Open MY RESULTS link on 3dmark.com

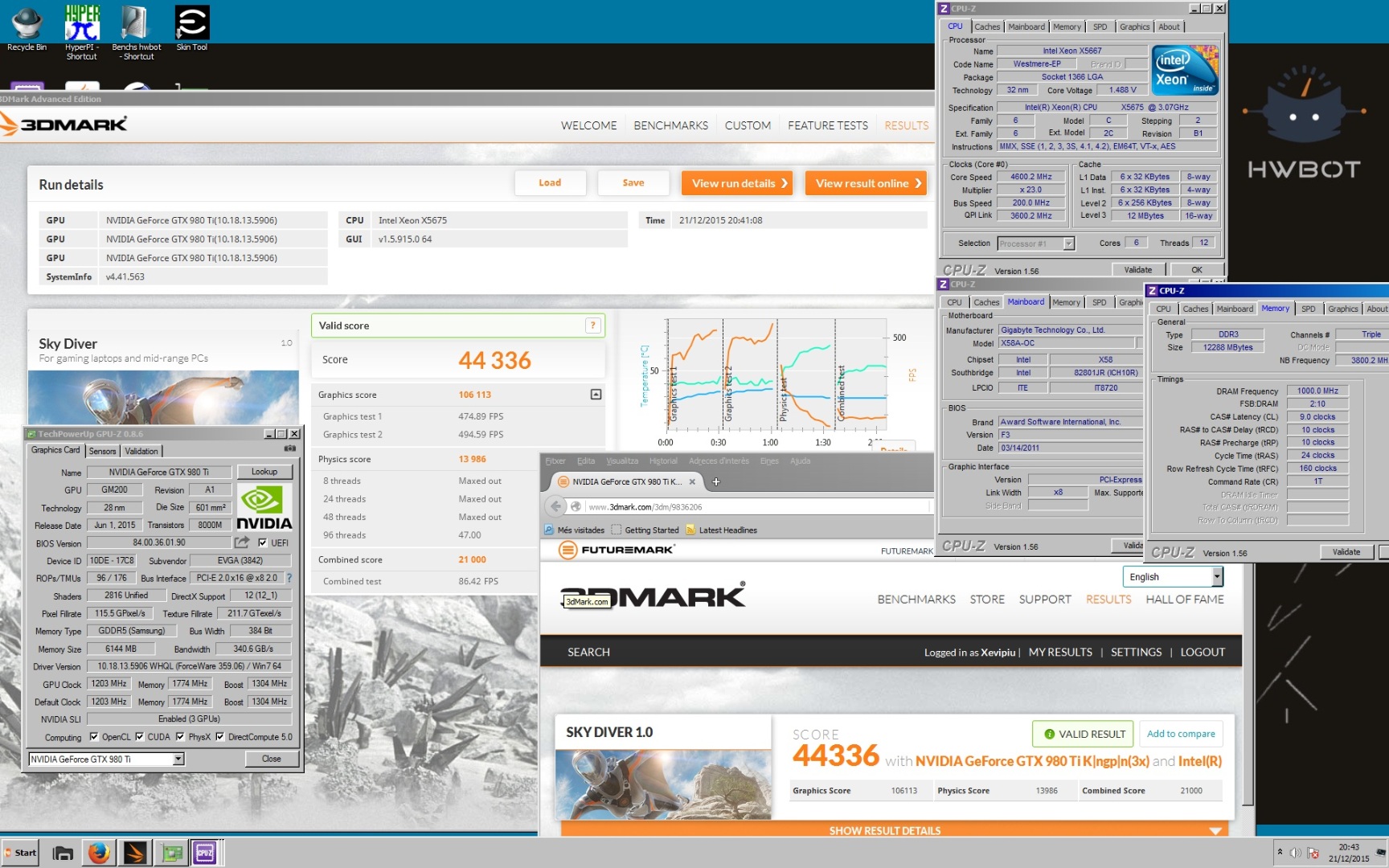pyautogui.click(x=1060, y=652)
